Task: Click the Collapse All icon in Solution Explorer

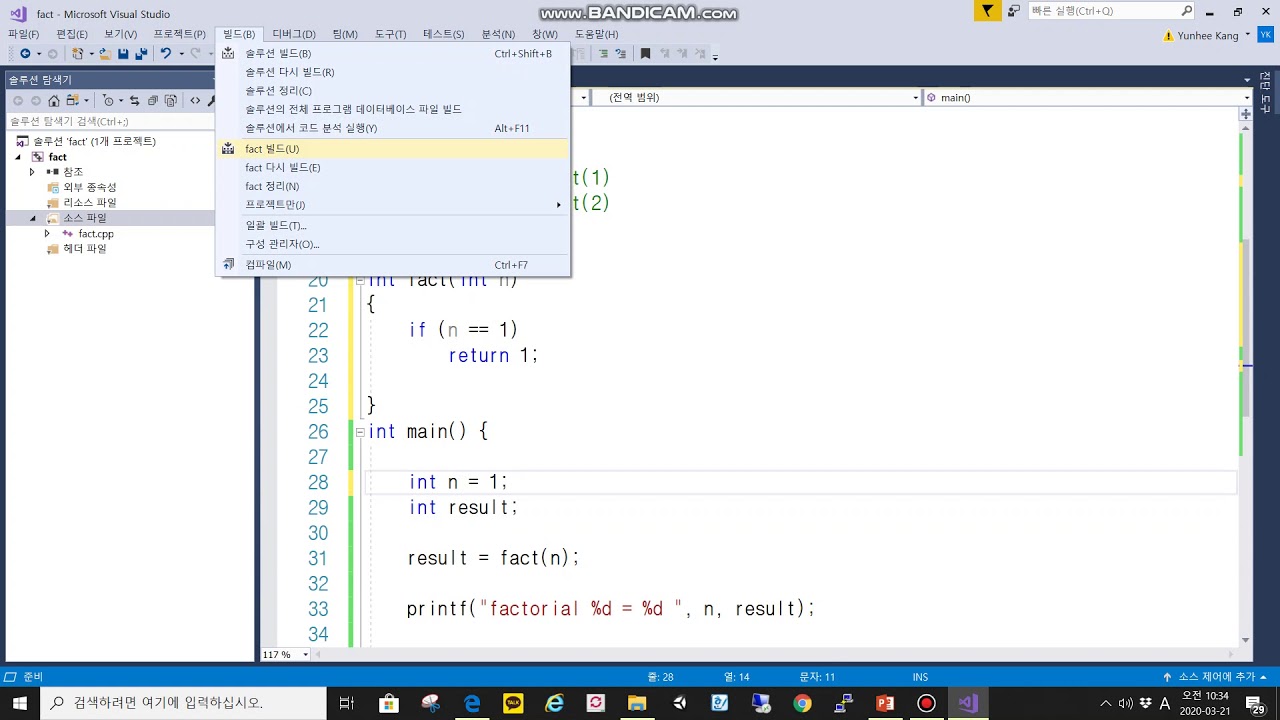Action: pos(153,100)
